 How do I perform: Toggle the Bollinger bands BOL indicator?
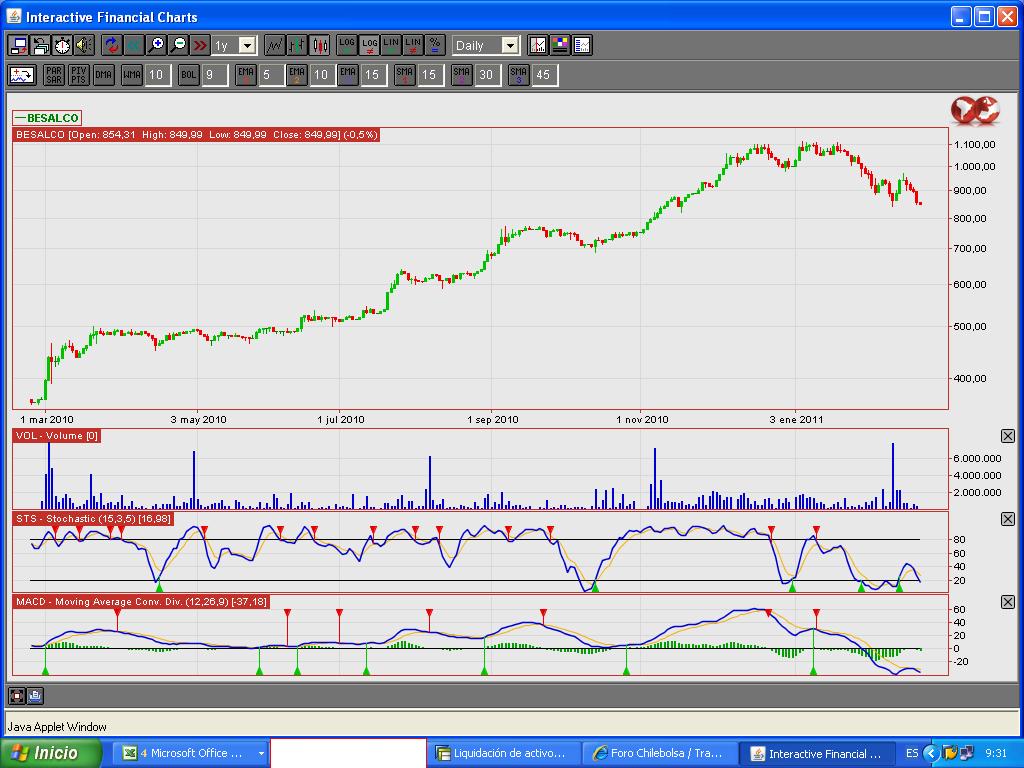[x=189, y=75]
